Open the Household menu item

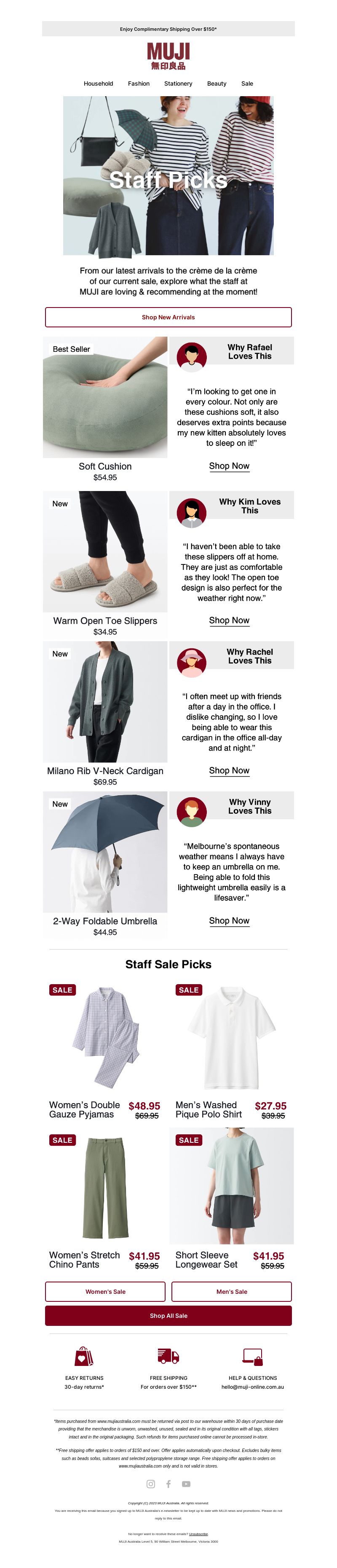click(99, 84)
